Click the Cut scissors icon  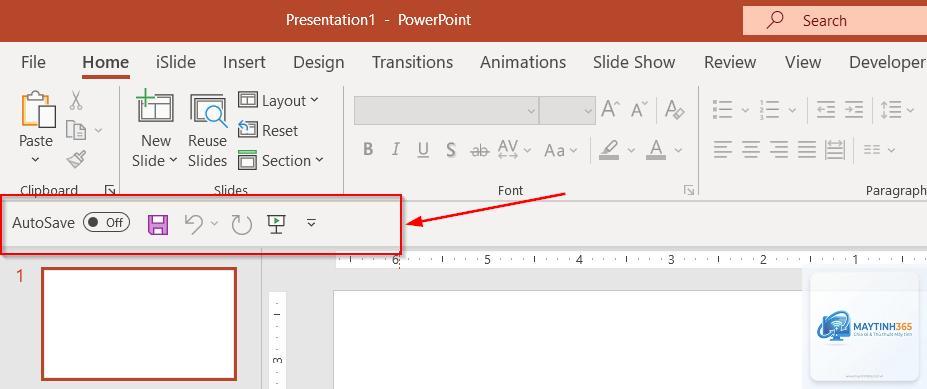[76, 100]
